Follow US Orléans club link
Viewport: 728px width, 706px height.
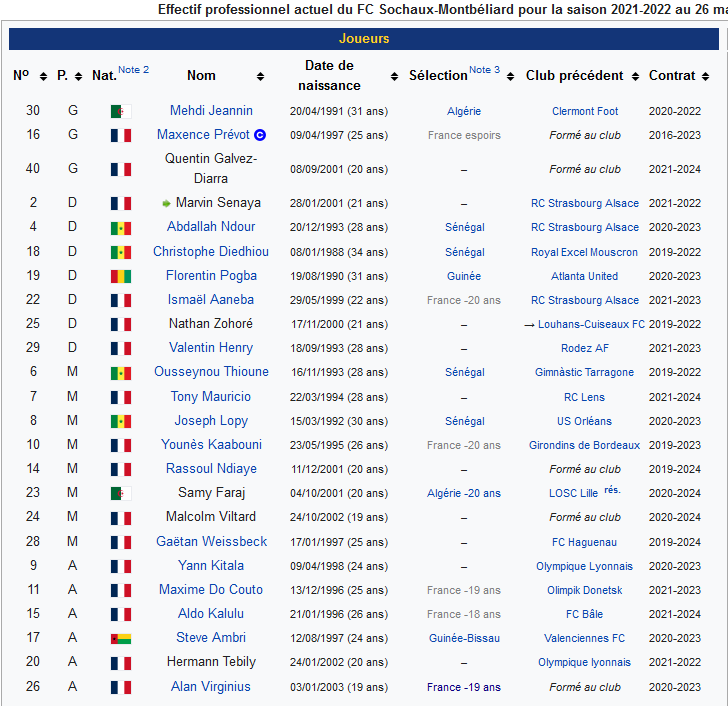click(x=585, y=421)
